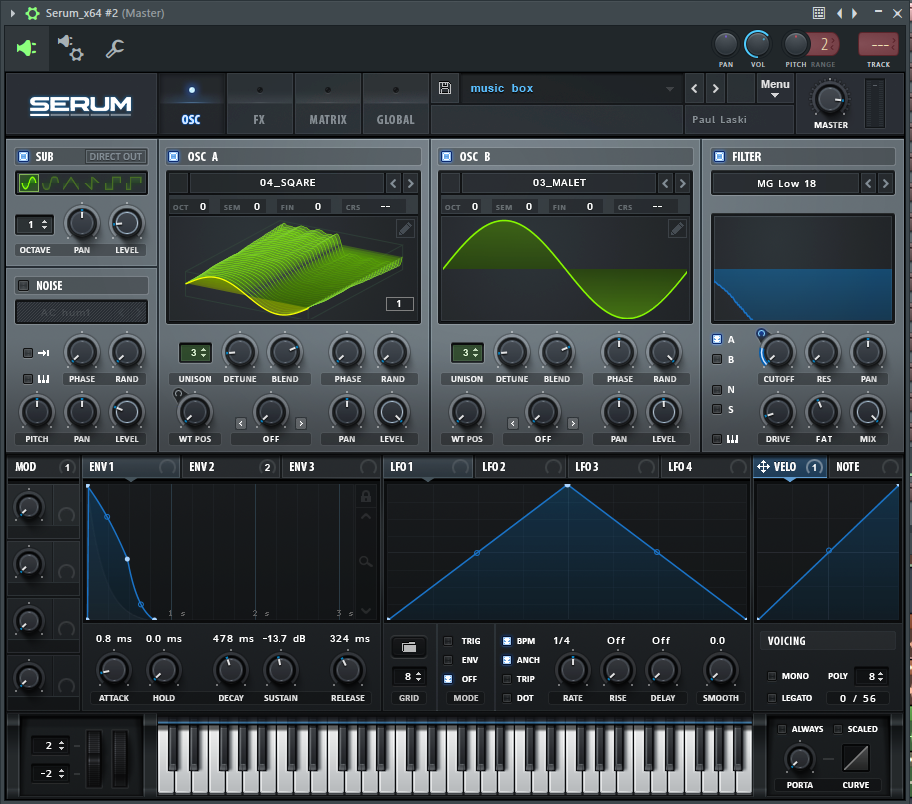Change the LFO grid size stepper
This screenshot has height=804, width=912.
409,677
